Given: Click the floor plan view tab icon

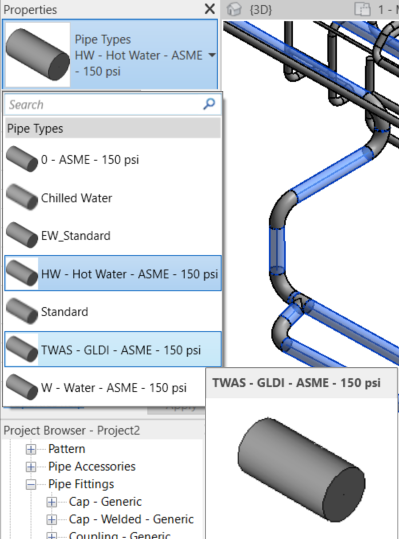Looking at the screenshot, I should [362, 9].
